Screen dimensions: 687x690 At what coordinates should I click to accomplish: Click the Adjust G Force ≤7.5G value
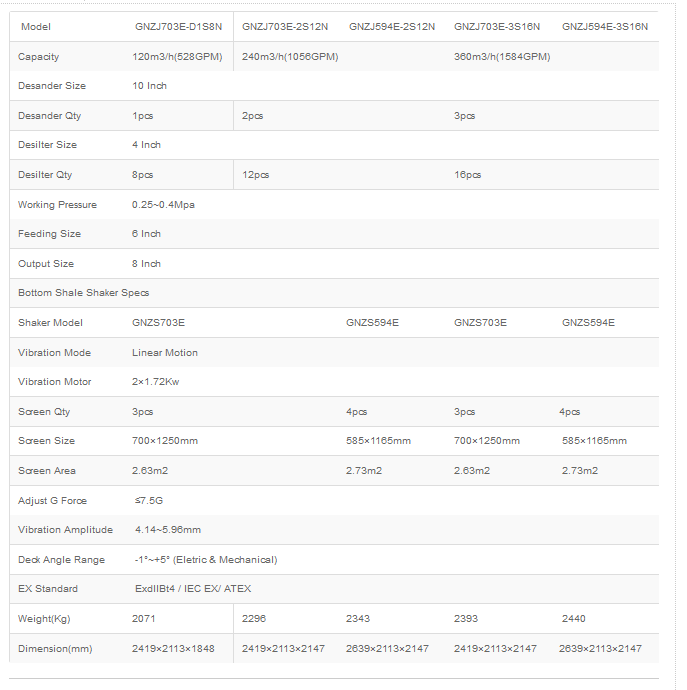pos(146,501)
